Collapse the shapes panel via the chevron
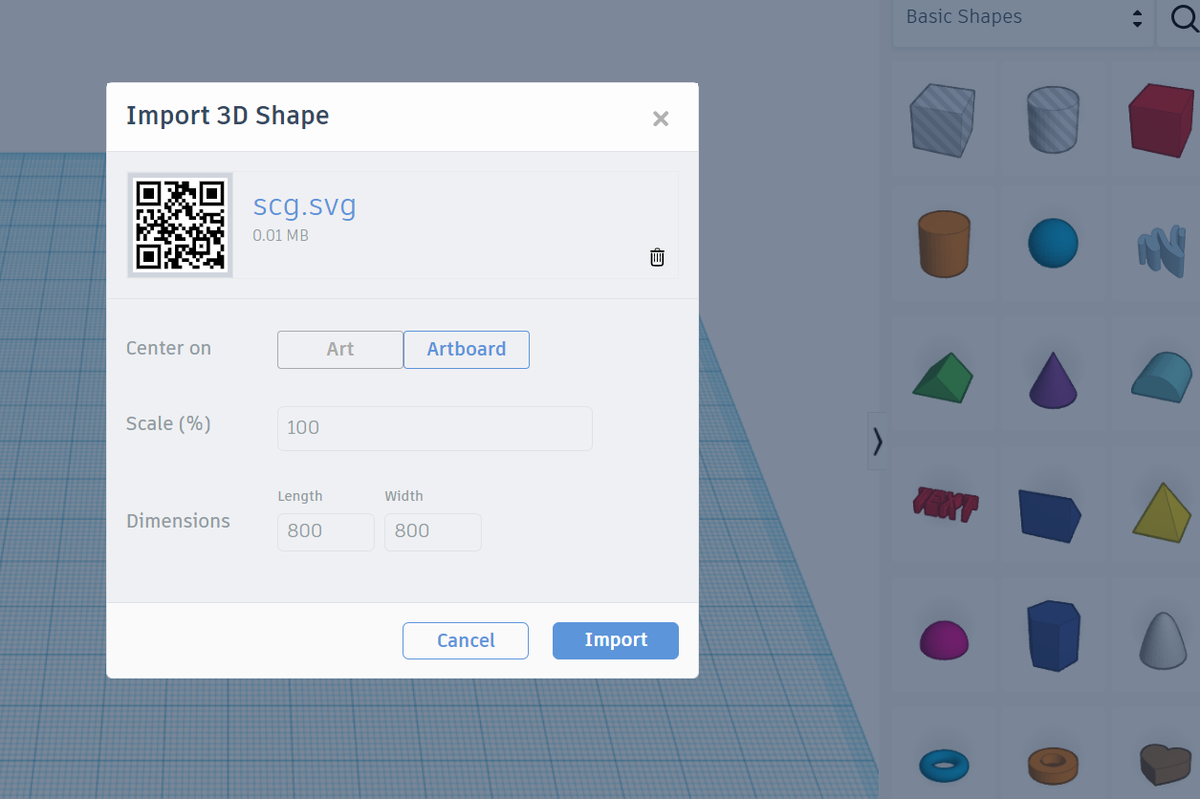Image resolution: width=1200 pixels, height=799 pixels. point(876,441)
